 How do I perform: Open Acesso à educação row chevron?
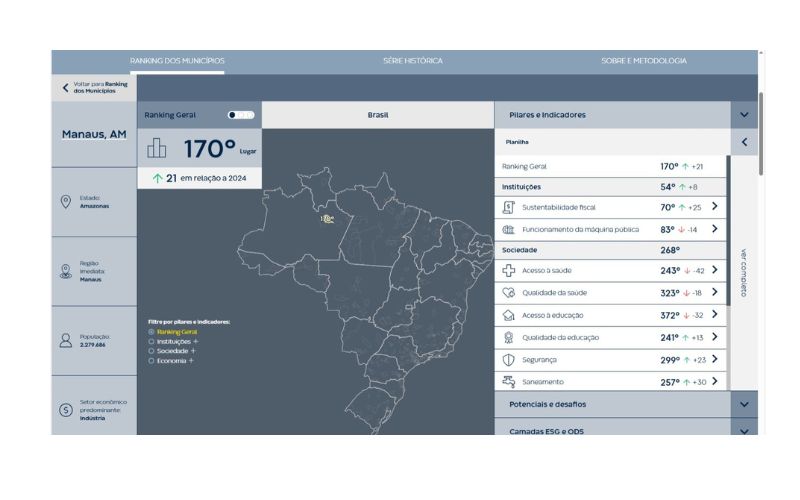click(x=715, y=314)
